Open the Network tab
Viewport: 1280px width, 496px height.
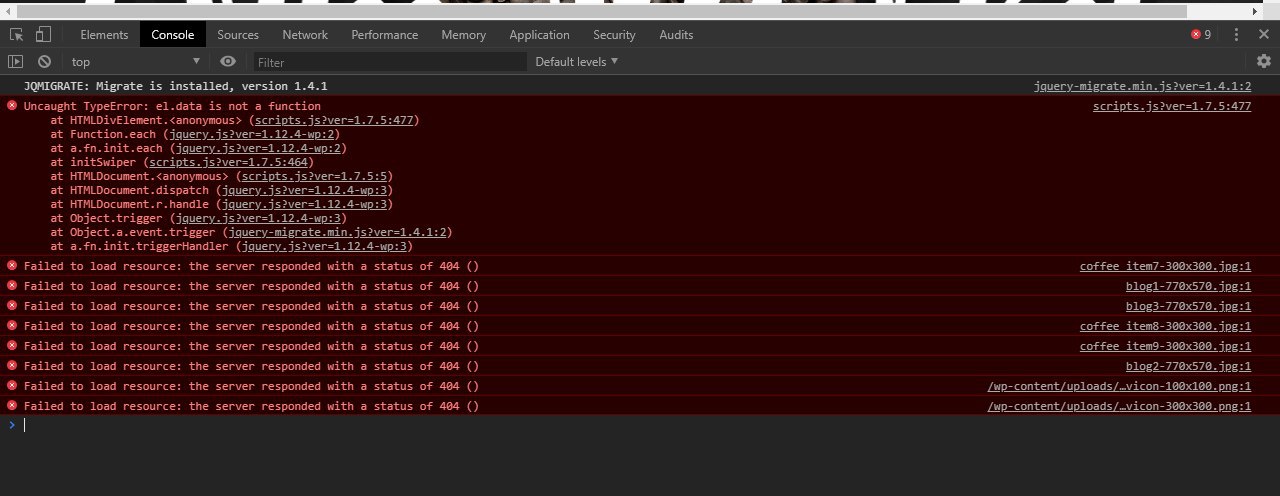(x=305, y=35)
